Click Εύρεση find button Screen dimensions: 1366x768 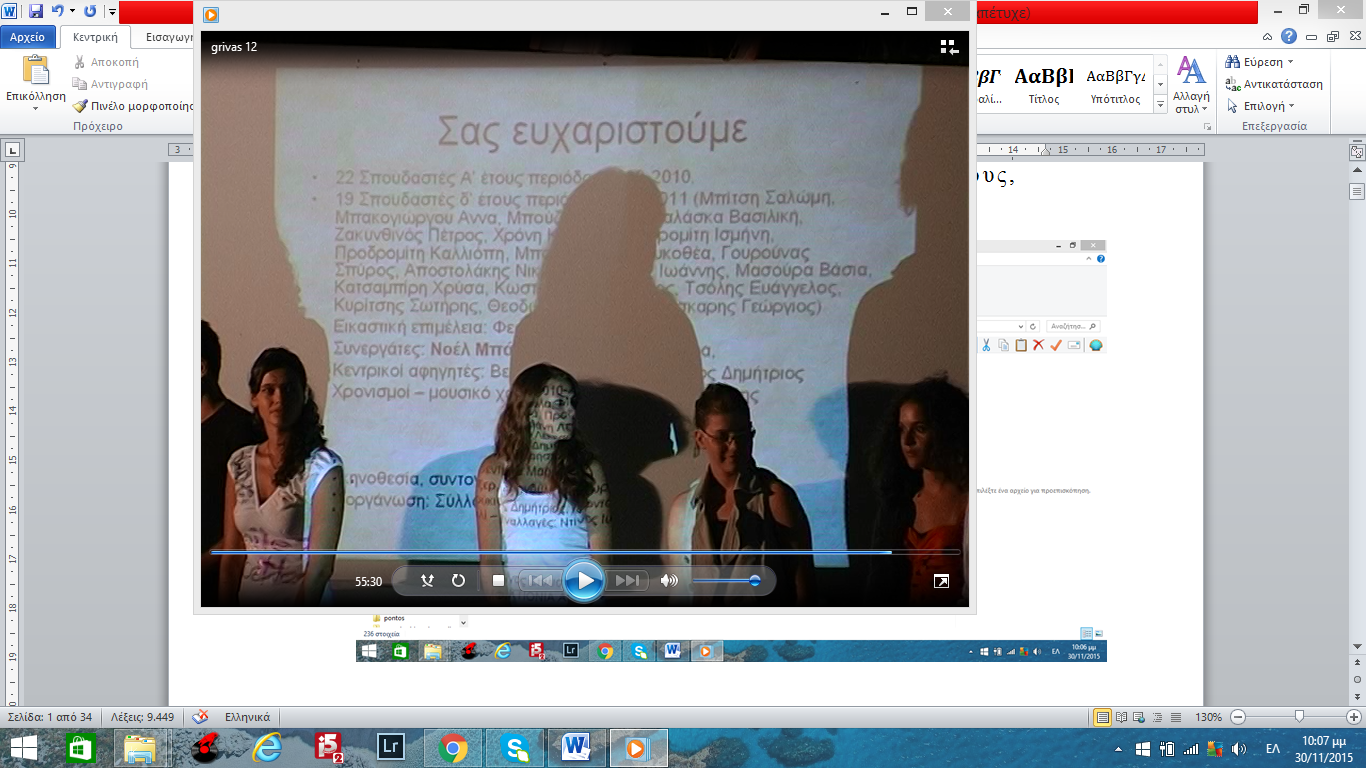[1256, 62]
